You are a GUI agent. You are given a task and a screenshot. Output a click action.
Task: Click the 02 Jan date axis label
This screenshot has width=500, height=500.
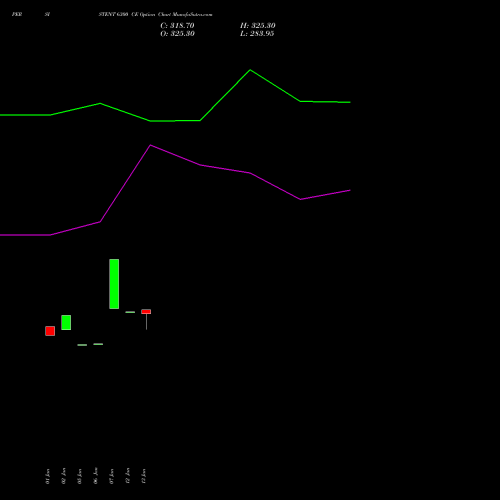click(64, 476)
